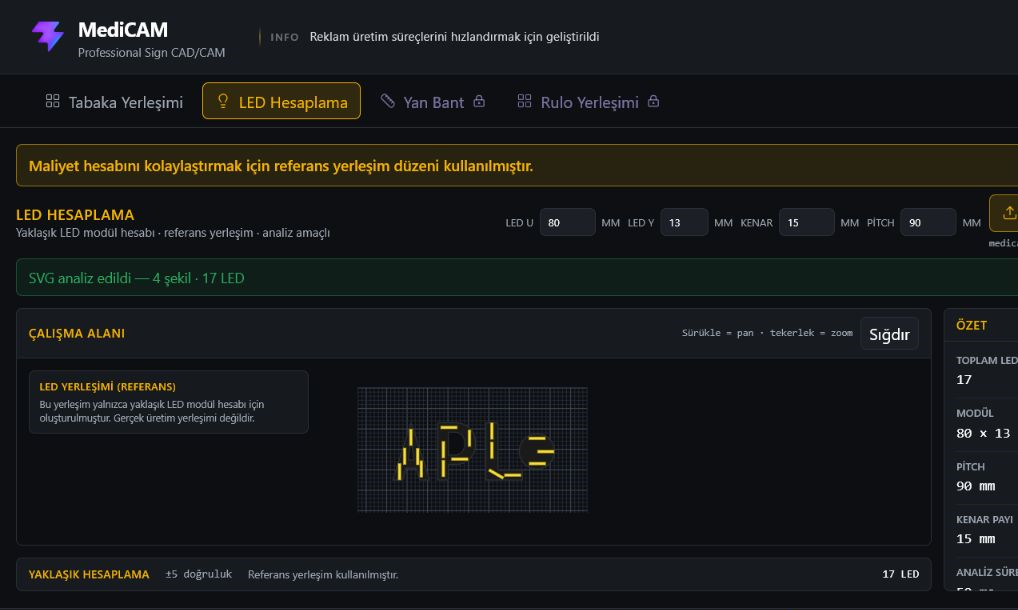Click the Professional Sign CAD/CAM subtitle
This screenshot has width=1018, height=610.
click(151, 53)
